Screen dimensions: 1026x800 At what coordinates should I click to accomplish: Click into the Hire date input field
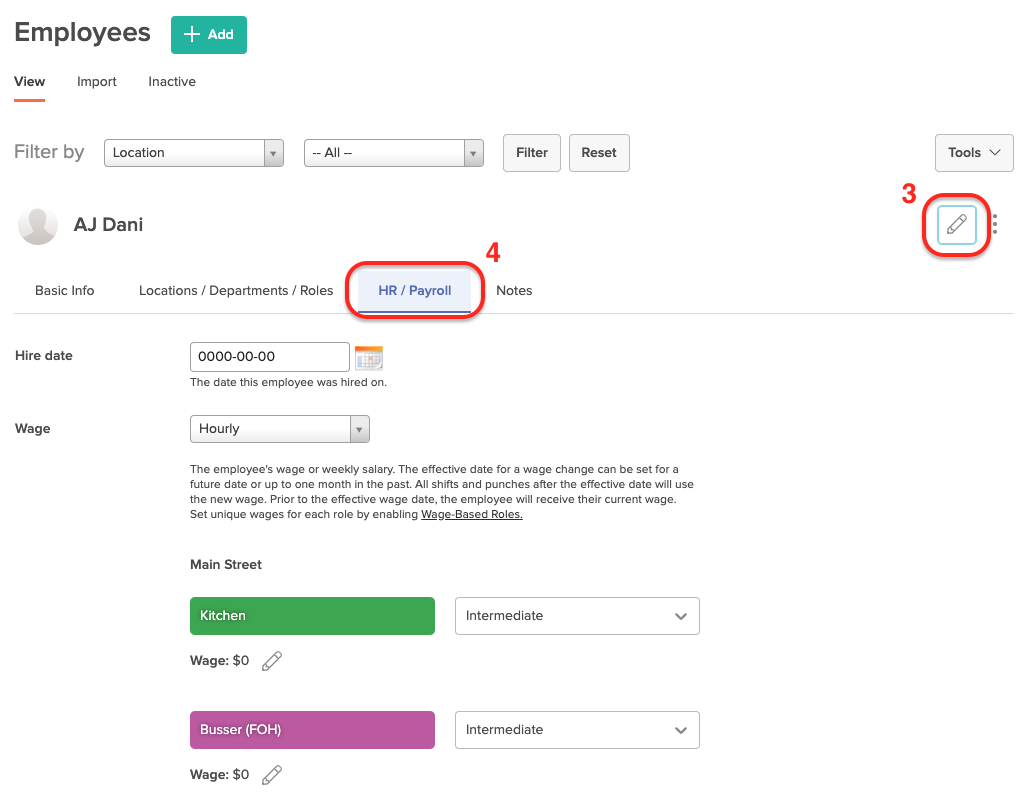[270, 357]
